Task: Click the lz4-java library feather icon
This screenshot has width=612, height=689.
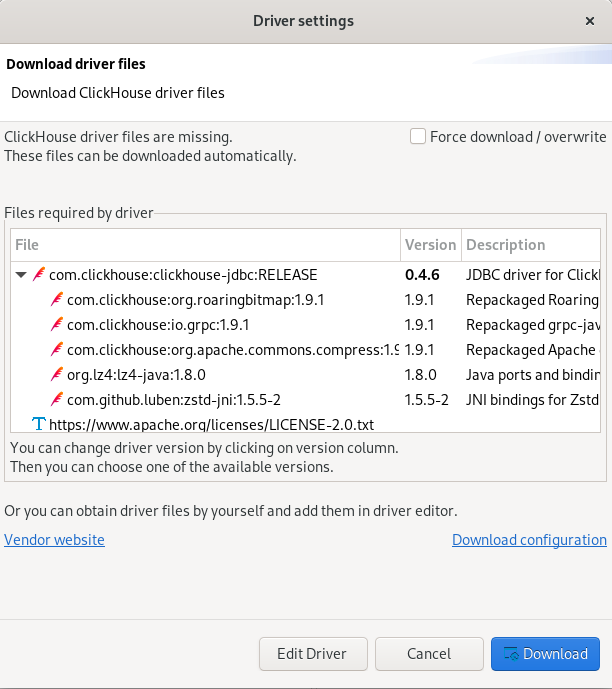Action: coord(57,374)
